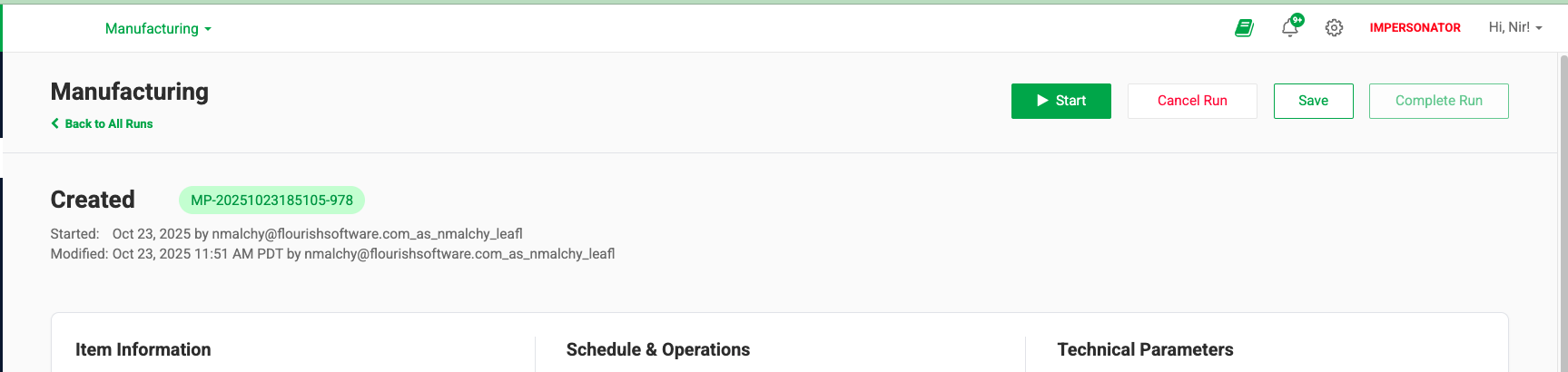
Task: Start the manufacturing run
Action: [x=1060, y=101]
